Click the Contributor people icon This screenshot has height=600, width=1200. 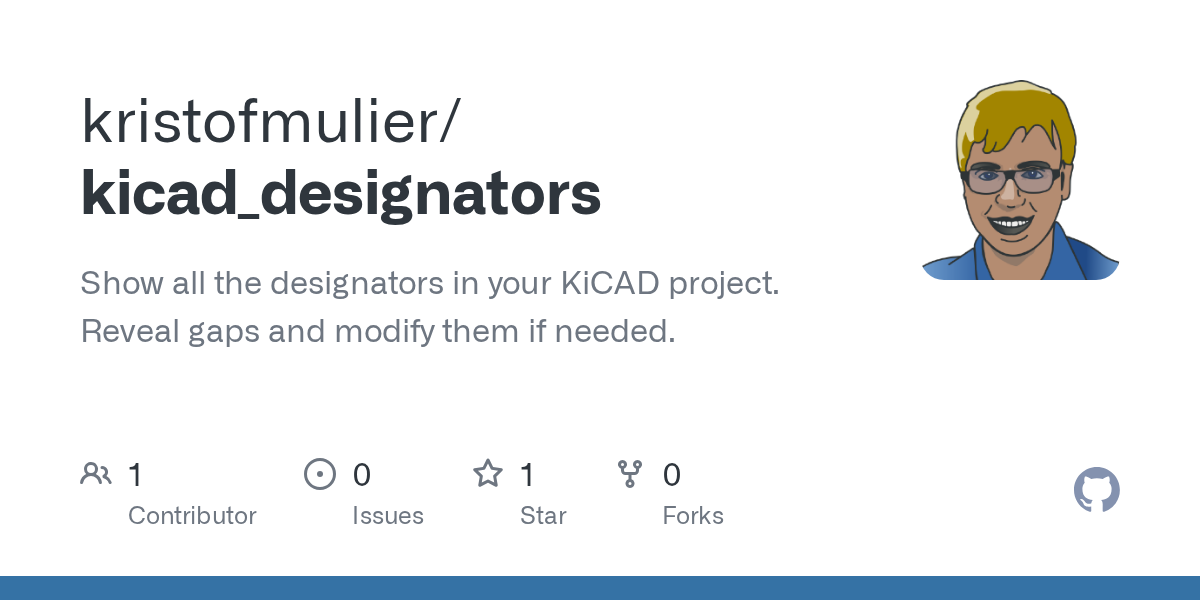pos(96,474)
